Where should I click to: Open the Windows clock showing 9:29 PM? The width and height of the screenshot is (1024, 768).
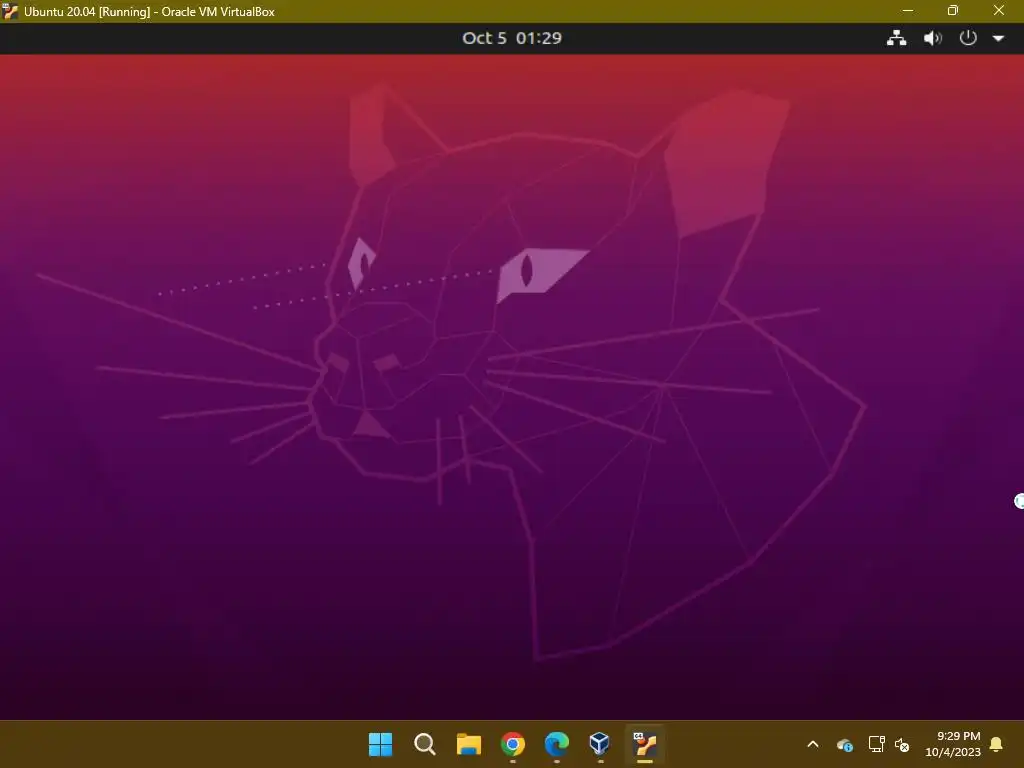click(953, 744)
